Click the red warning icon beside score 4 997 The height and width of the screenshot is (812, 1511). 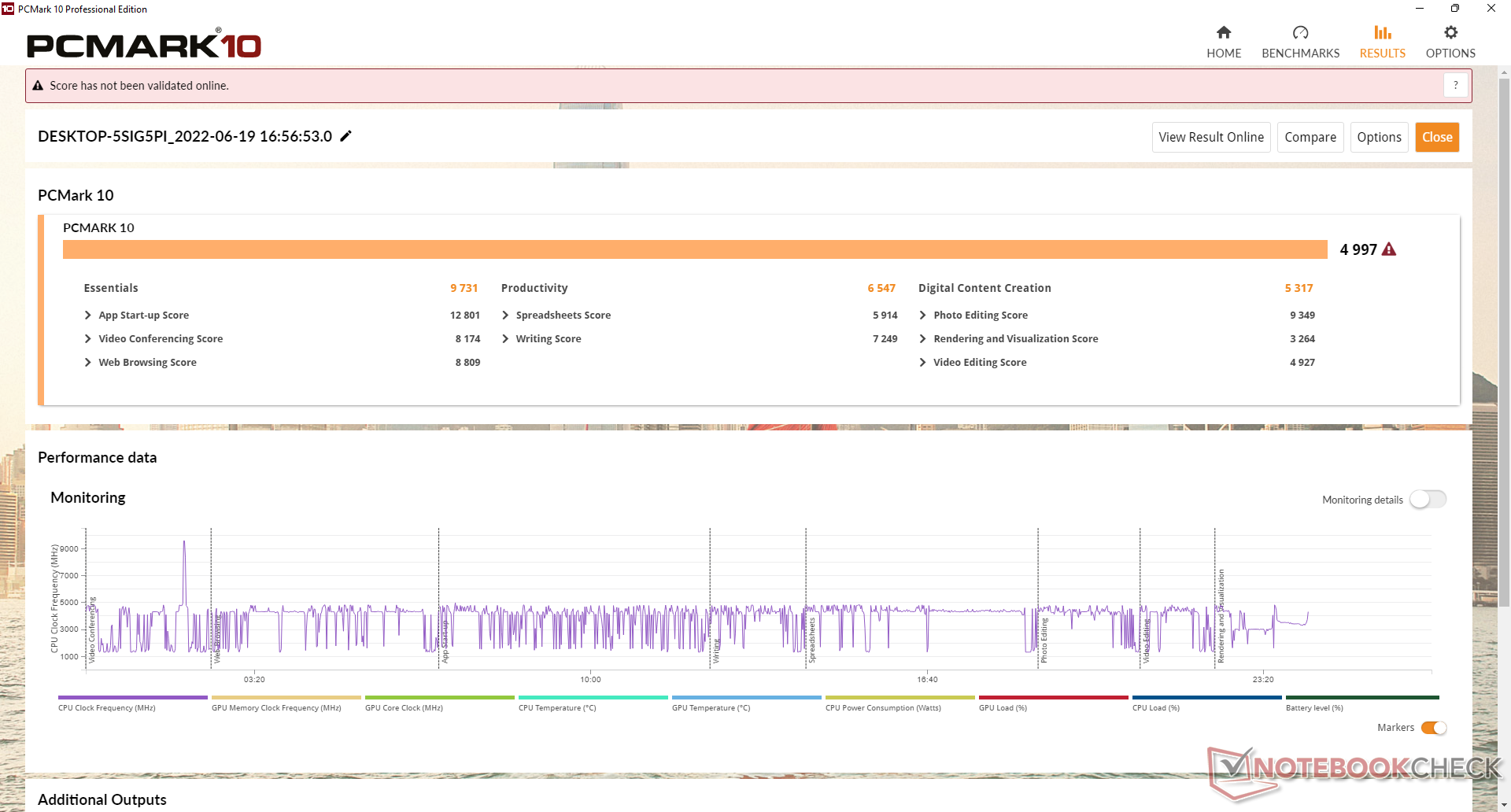pos(1389,249)
